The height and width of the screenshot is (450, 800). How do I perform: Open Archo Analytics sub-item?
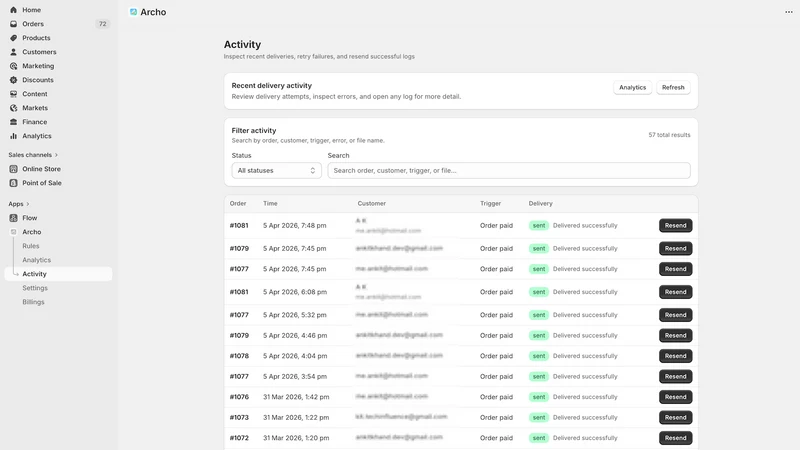37,260
